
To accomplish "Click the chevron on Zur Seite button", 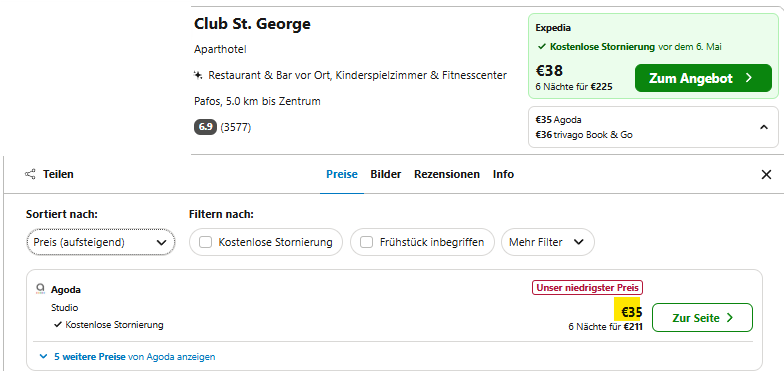I will [730, 318].
